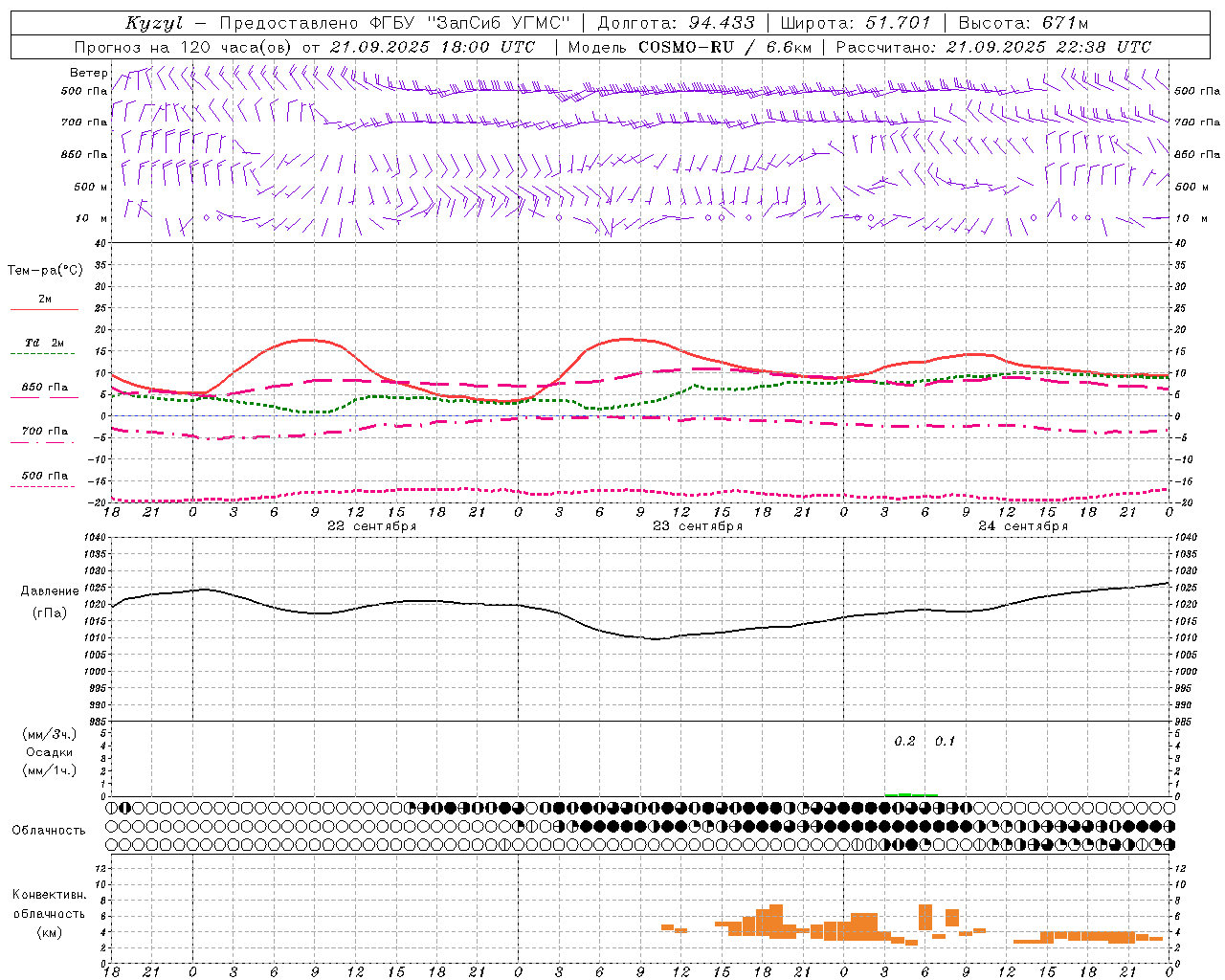
Task: Select provider text ФГБУ "ЗапСиб УГМС"
Action: tap(469, 23)
